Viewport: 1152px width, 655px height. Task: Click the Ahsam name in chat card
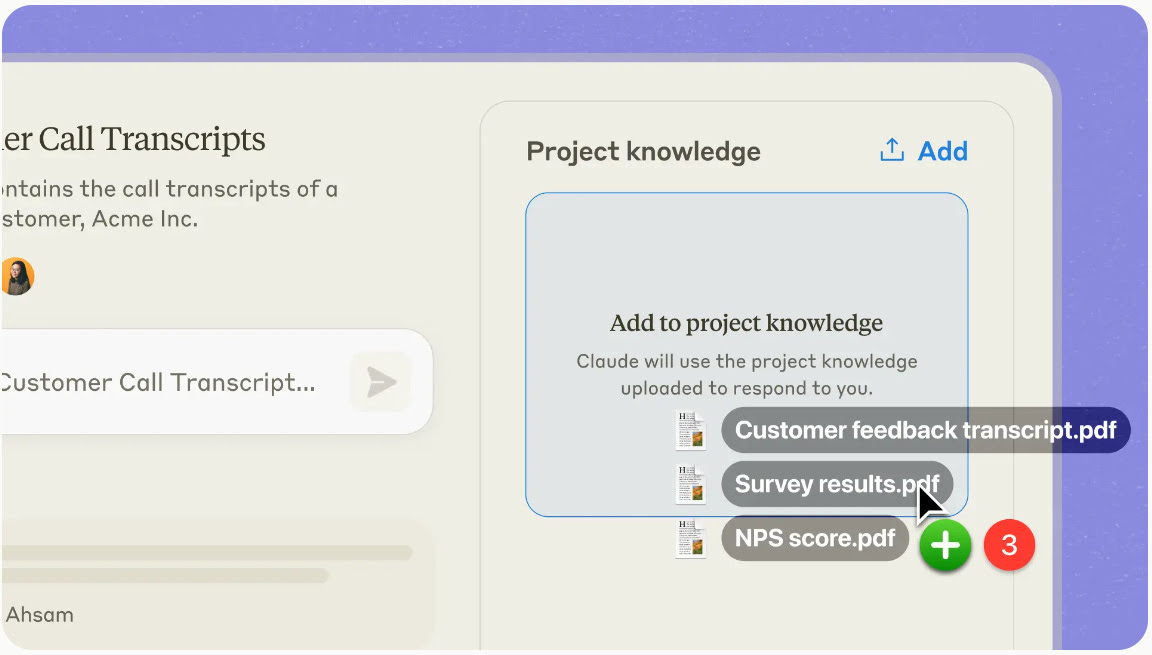pyautogui.click(x=40, y=615)
